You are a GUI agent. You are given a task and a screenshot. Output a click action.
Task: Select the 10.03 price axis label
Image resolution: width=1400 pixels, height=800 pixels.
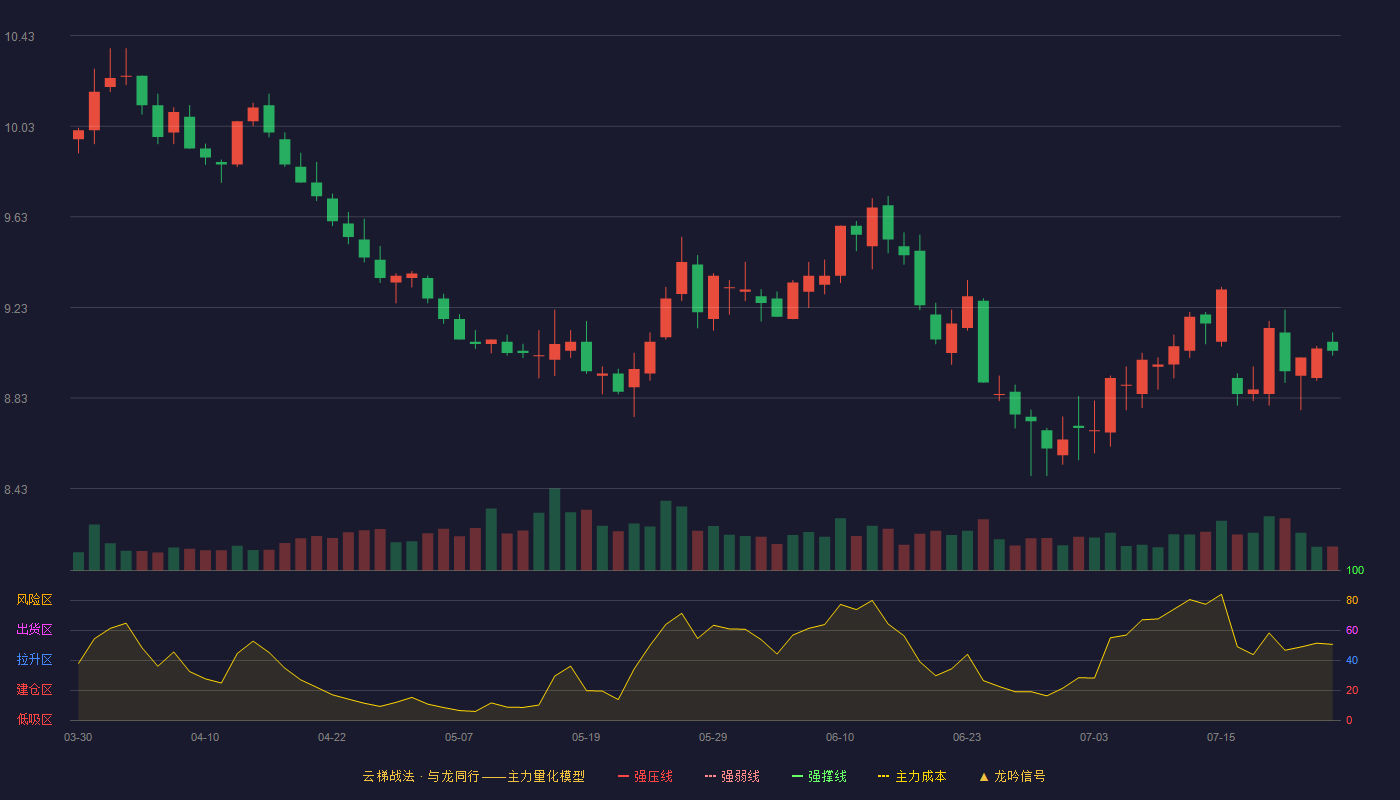tap(19, 127)
